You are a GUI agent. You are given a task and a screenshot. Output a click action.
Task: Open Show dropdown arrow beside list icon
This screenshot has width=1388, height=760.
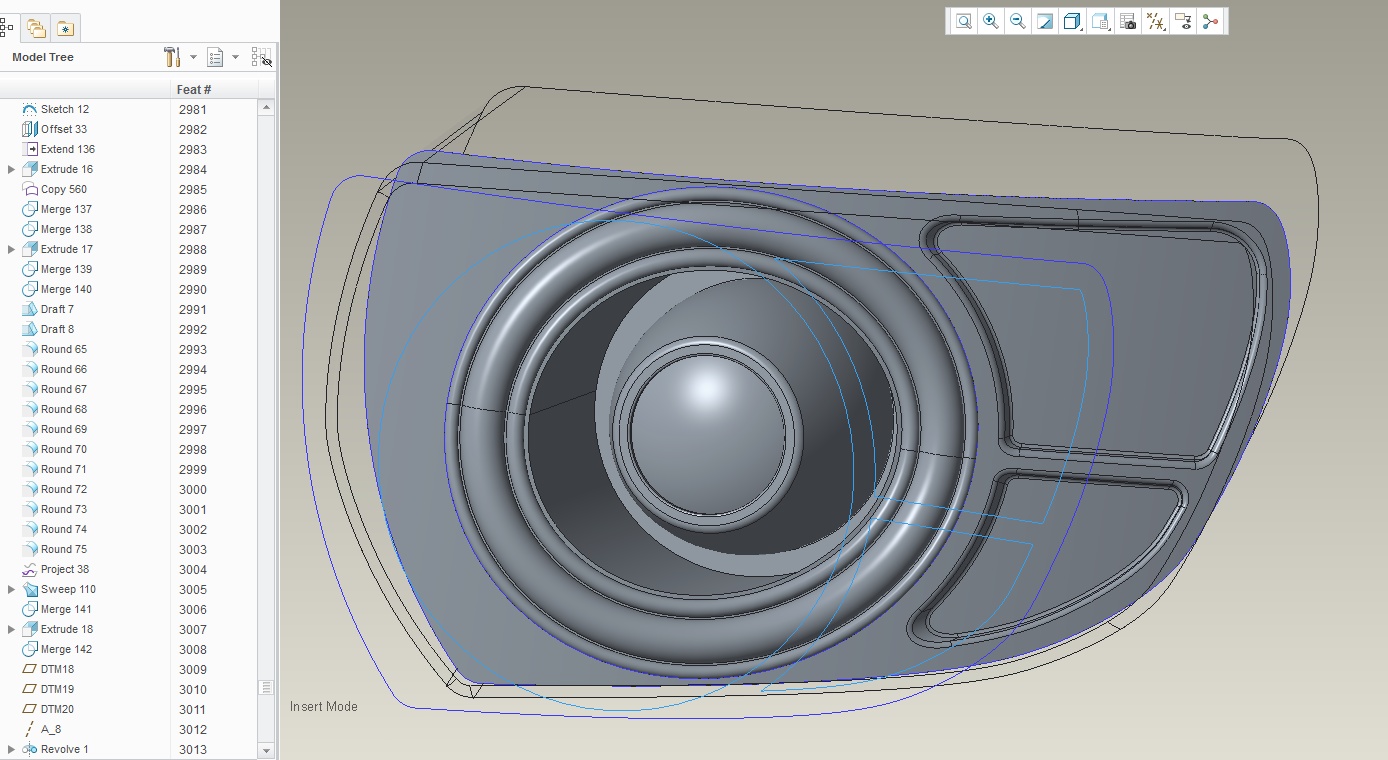[235, 57]
